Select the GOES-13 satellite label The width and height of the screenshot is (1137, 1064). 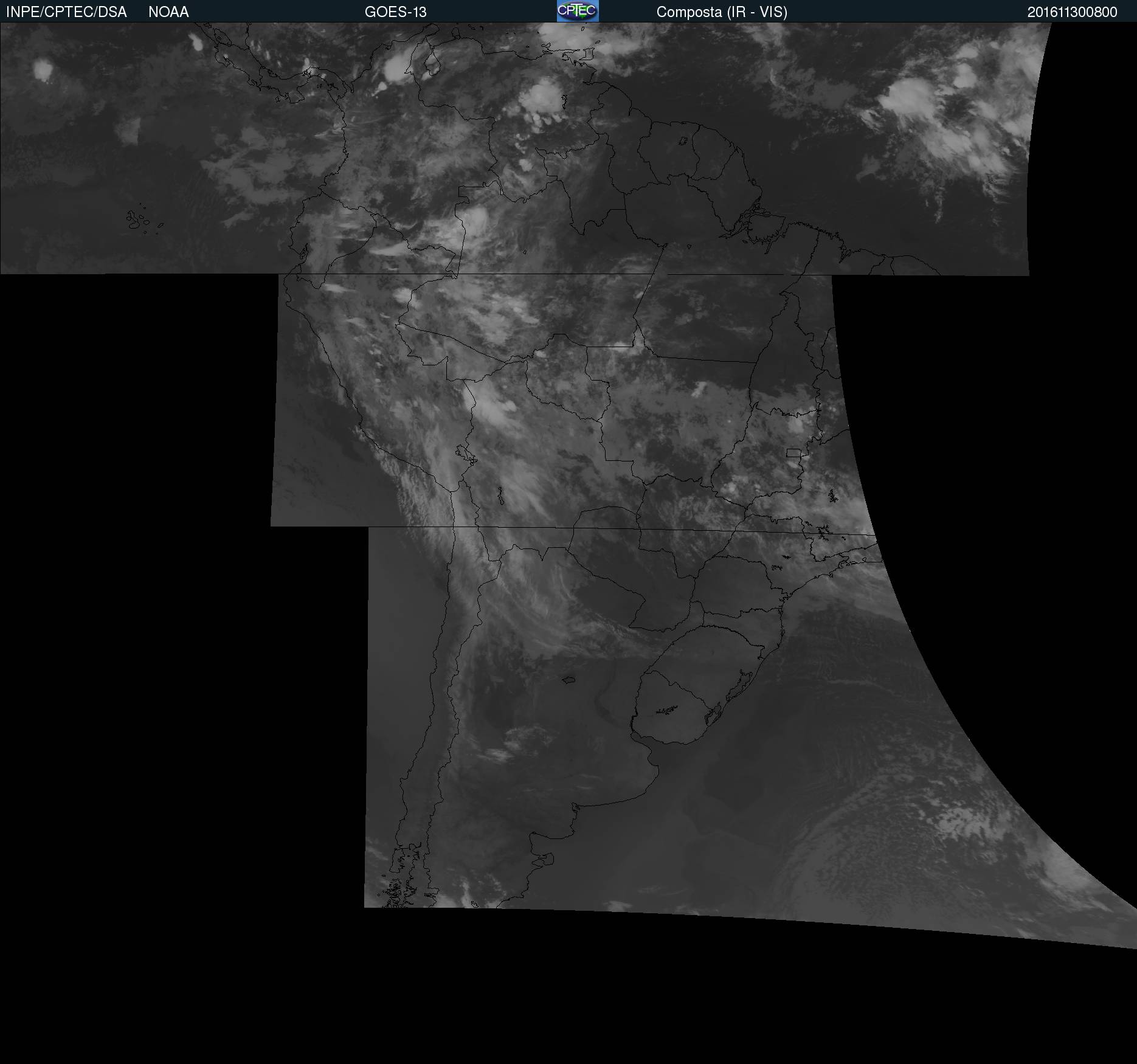(395, 12)
